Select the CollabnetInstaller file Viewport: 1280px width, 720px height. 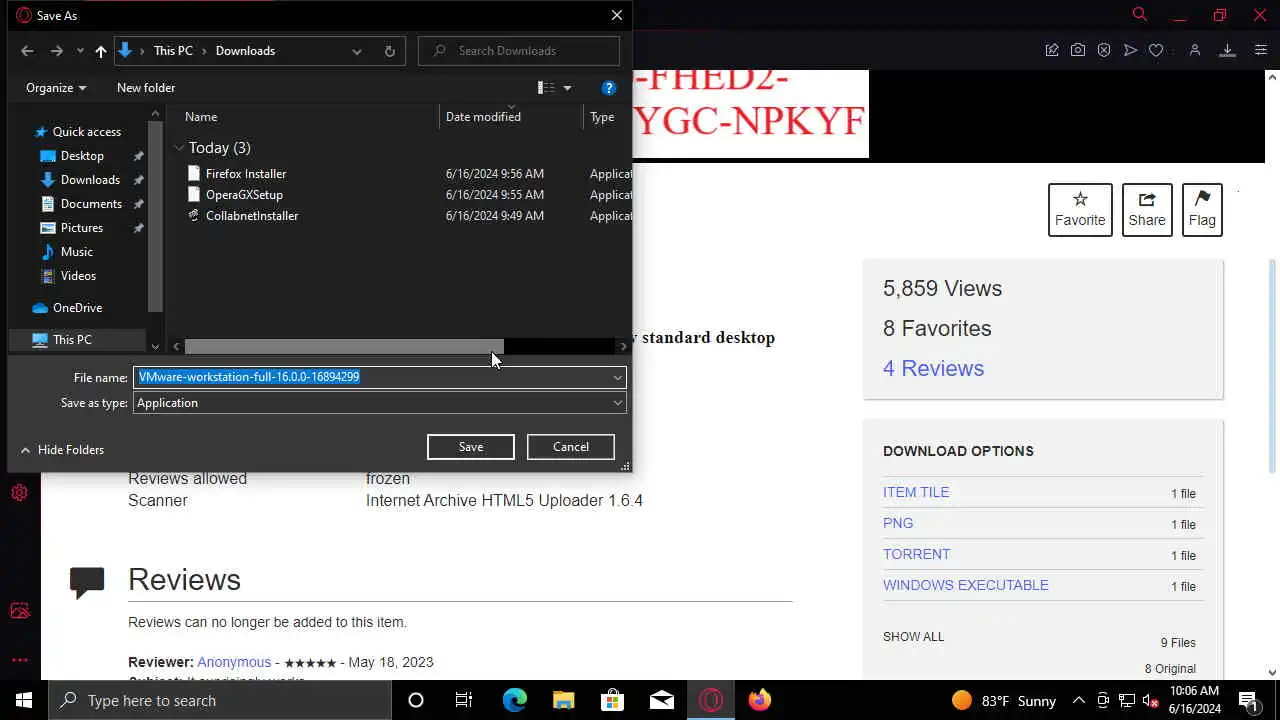[252, 216]
